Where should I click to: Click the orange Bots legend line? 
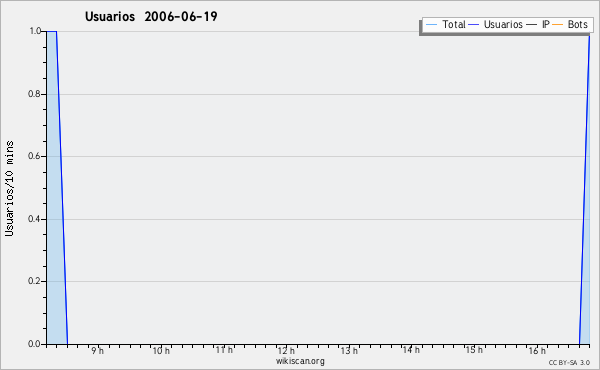pyautogui.click(x=558, y=25)
